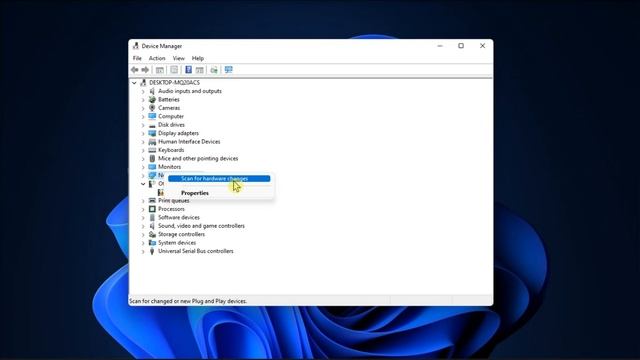Close the Device Manager window
Image resolution: width=640 pixels, height=360 pixels.
[482, 46]
